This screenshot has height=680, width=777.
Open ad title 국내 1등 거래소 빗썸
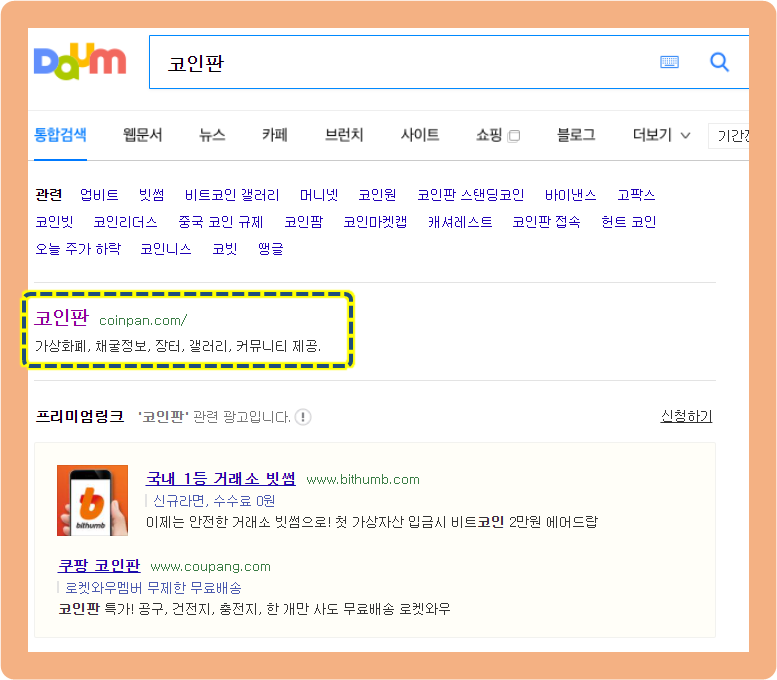[221, 478]
